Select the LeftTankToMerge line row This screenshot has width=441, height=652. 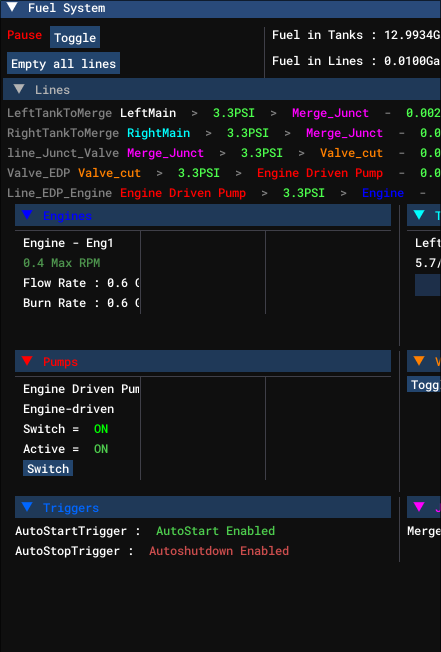pos(224,113)
